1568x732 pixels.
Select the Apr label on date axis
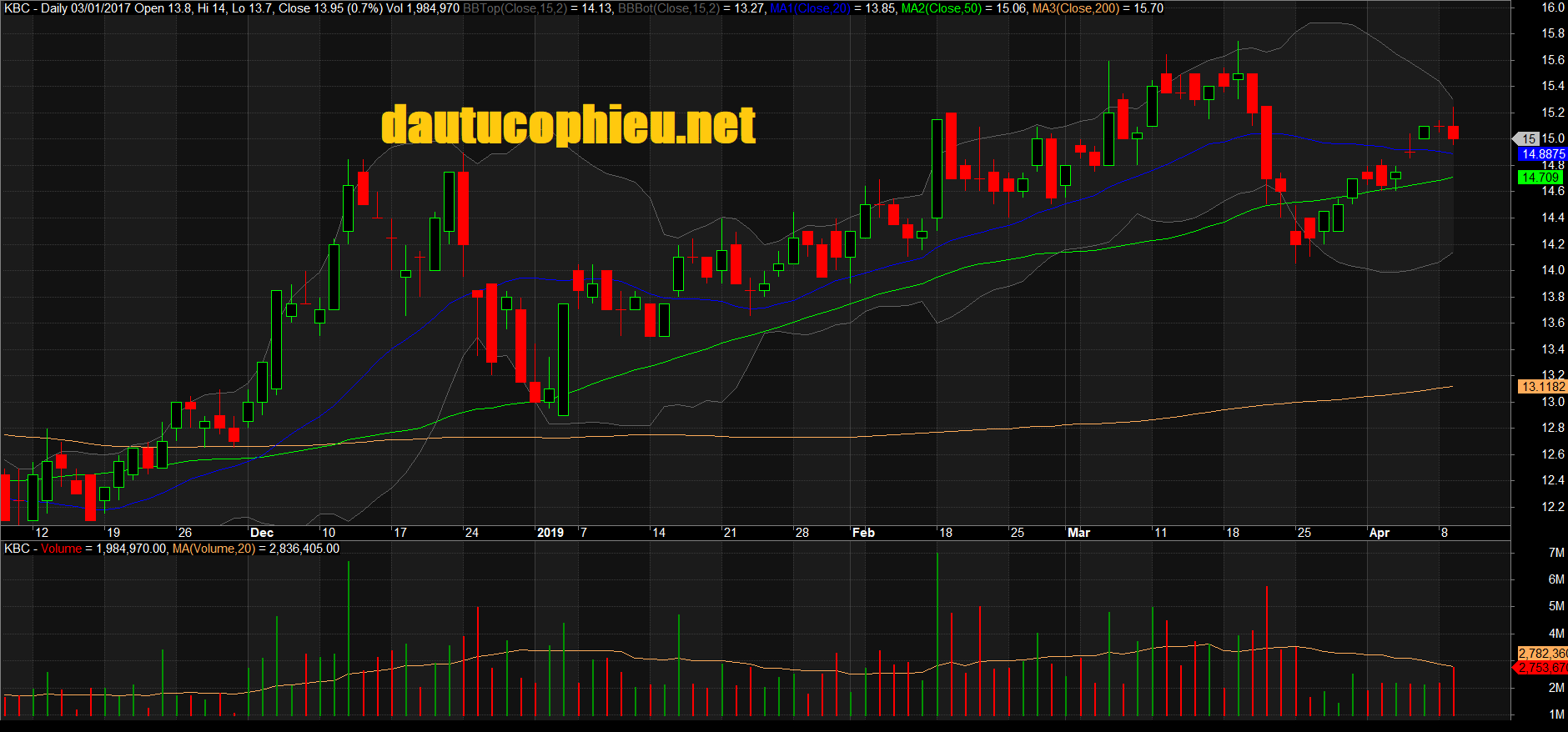pyautogui.click(x=1380, y=533)
